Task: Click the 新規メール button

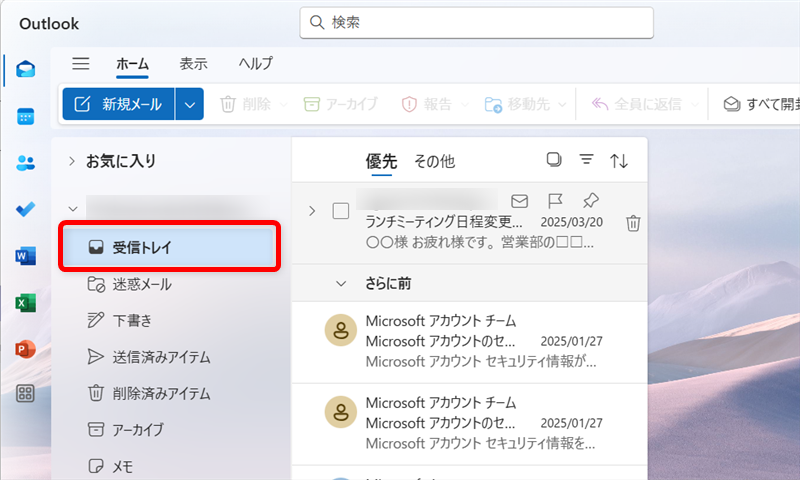Action: pyautogui.click(x=118, y=104)
